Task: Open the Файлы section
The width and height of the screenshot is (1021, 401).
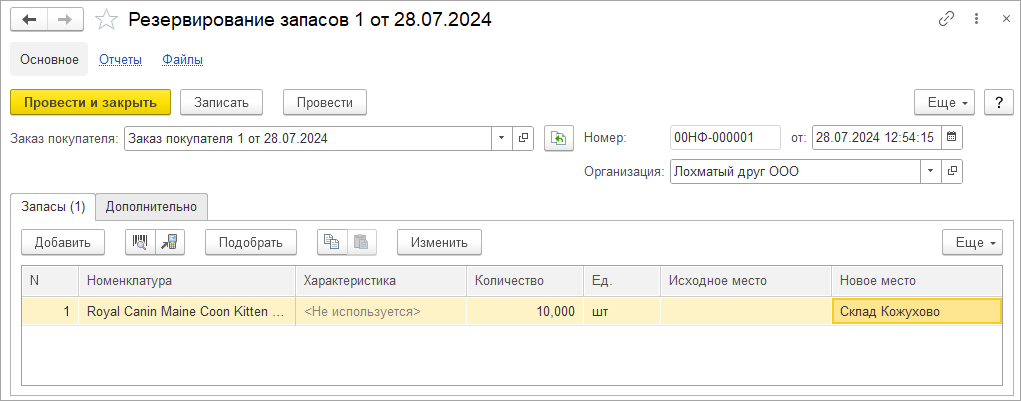Action: pos(183,60)
